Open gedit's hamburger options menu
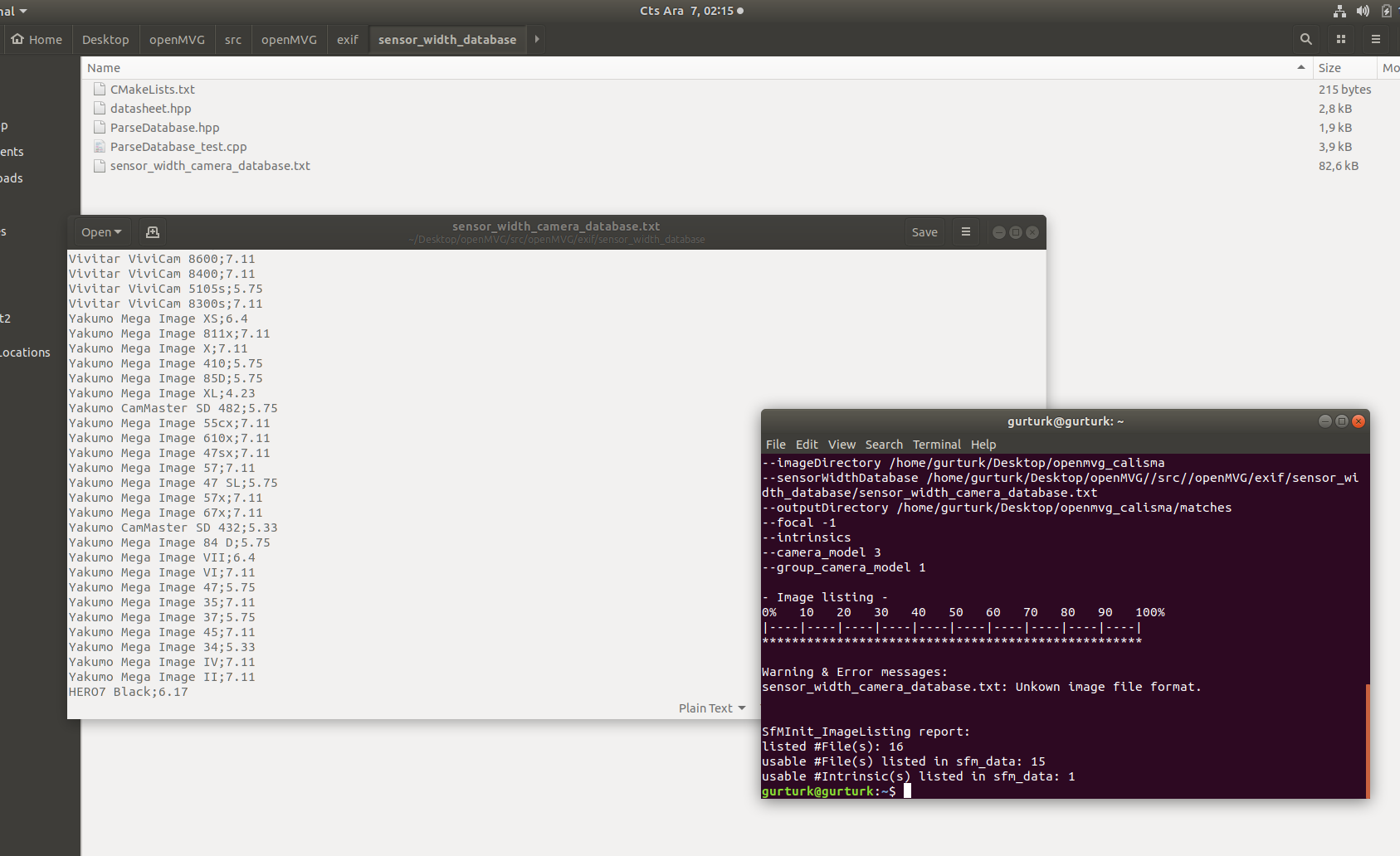 click(x=965, y=231)
